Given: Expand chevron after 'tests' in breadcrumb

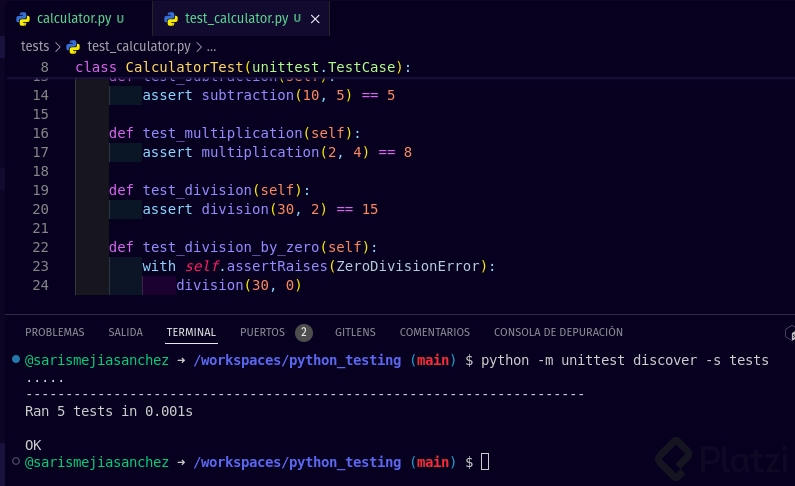Looking at the screenshot, I should [58, 47].
